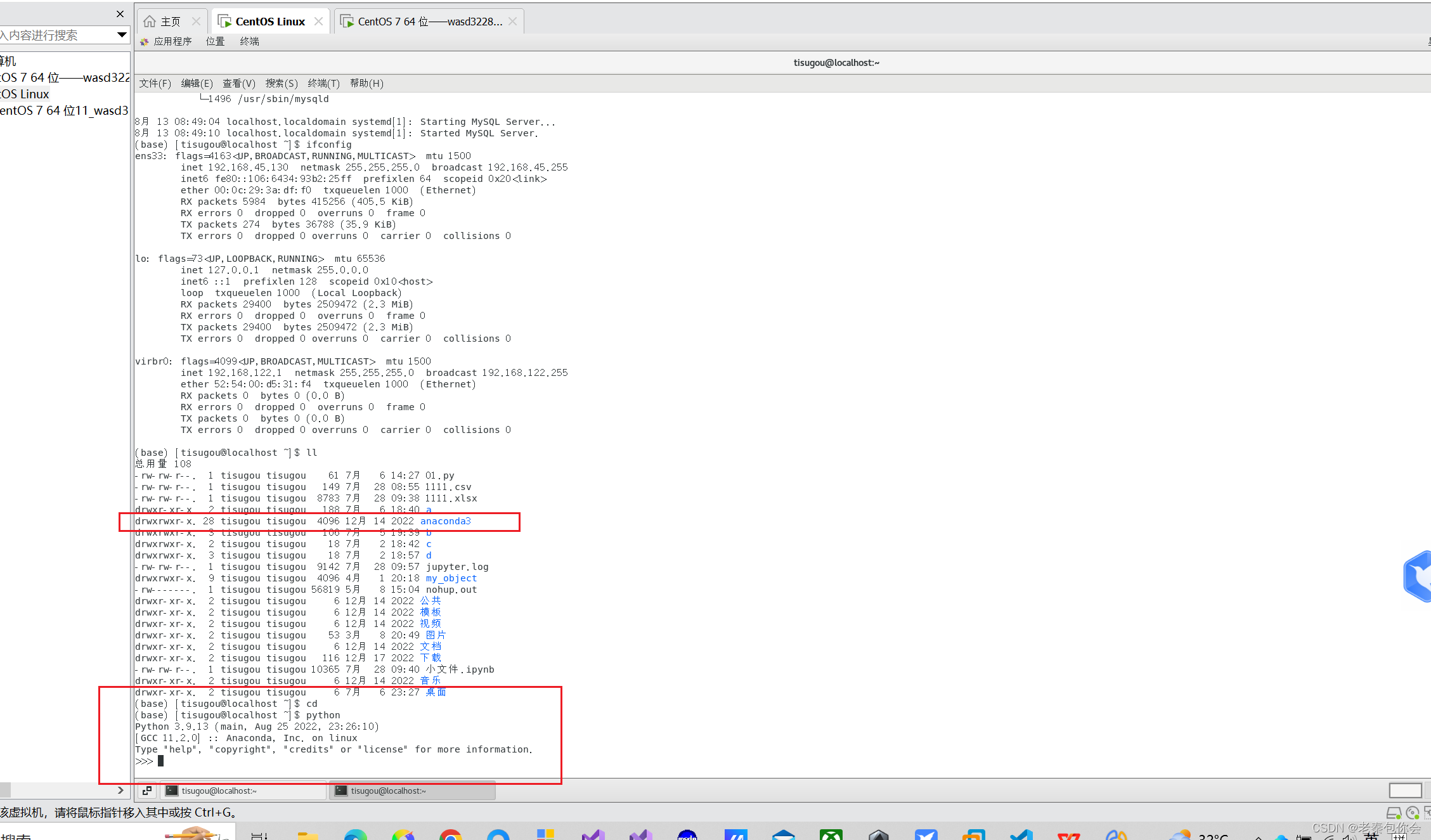This screenshot has width=1431, height=840.
Task: Close the 主页 tab
Action: click(196, 22)
